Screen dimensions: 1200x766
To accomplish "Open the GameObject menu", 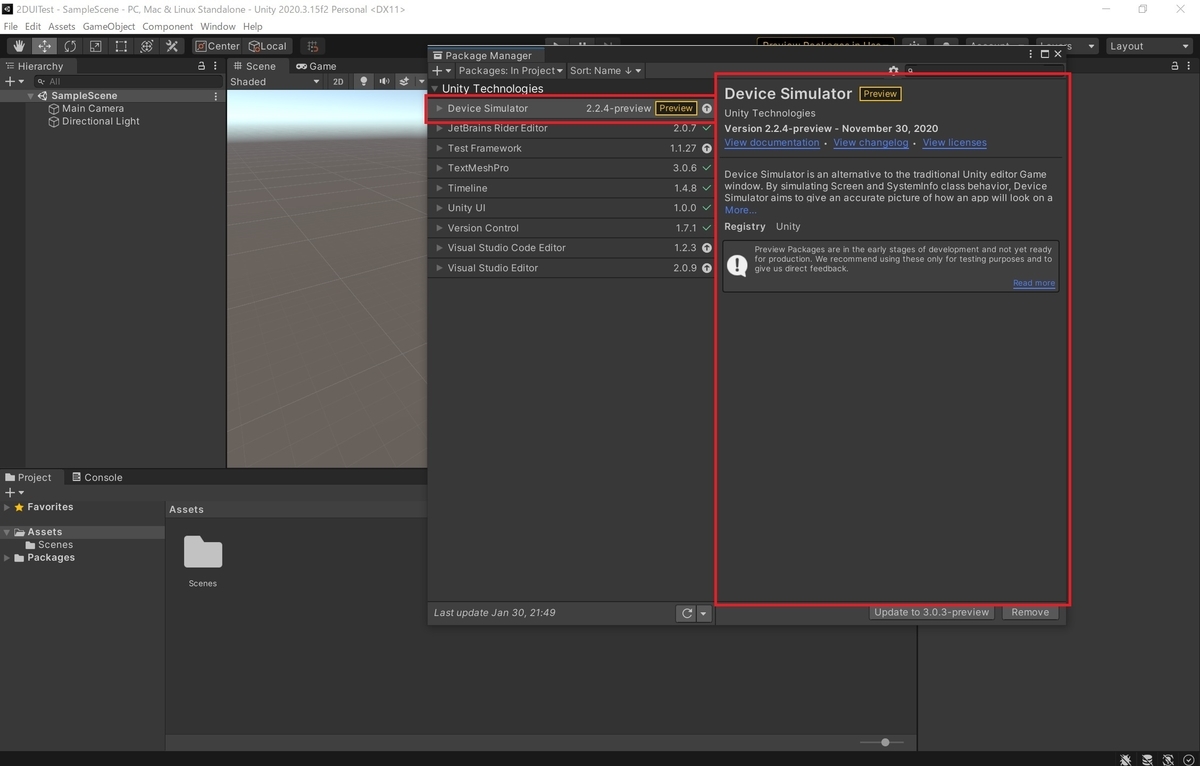I will (x=109, y=26).
